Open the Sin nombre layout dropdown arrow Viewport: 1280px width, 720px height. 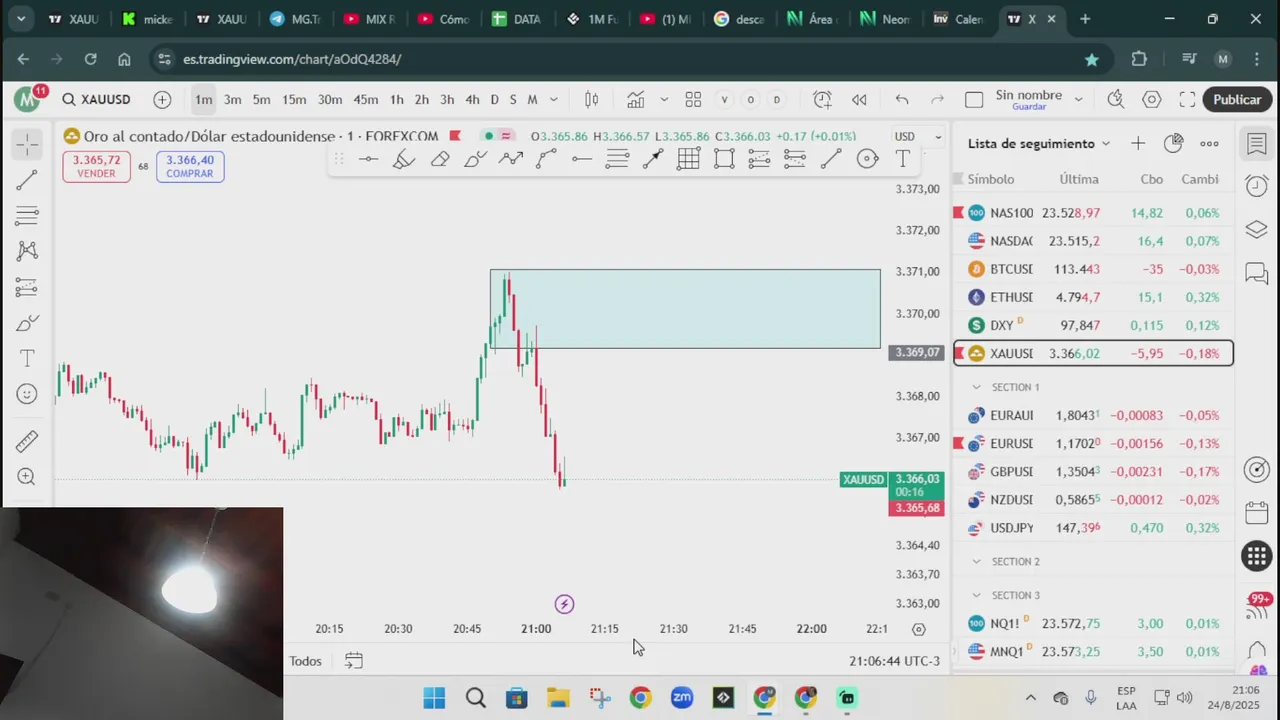point(1078,99)
